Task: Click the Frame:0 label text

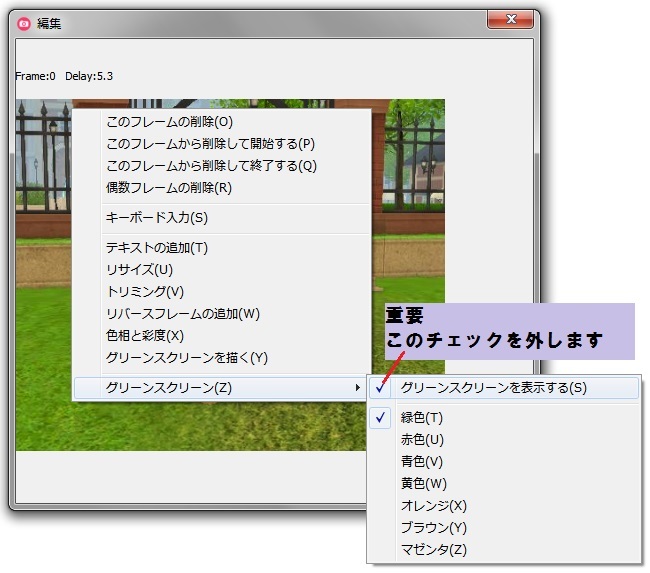Action: [x=35, y=76]
